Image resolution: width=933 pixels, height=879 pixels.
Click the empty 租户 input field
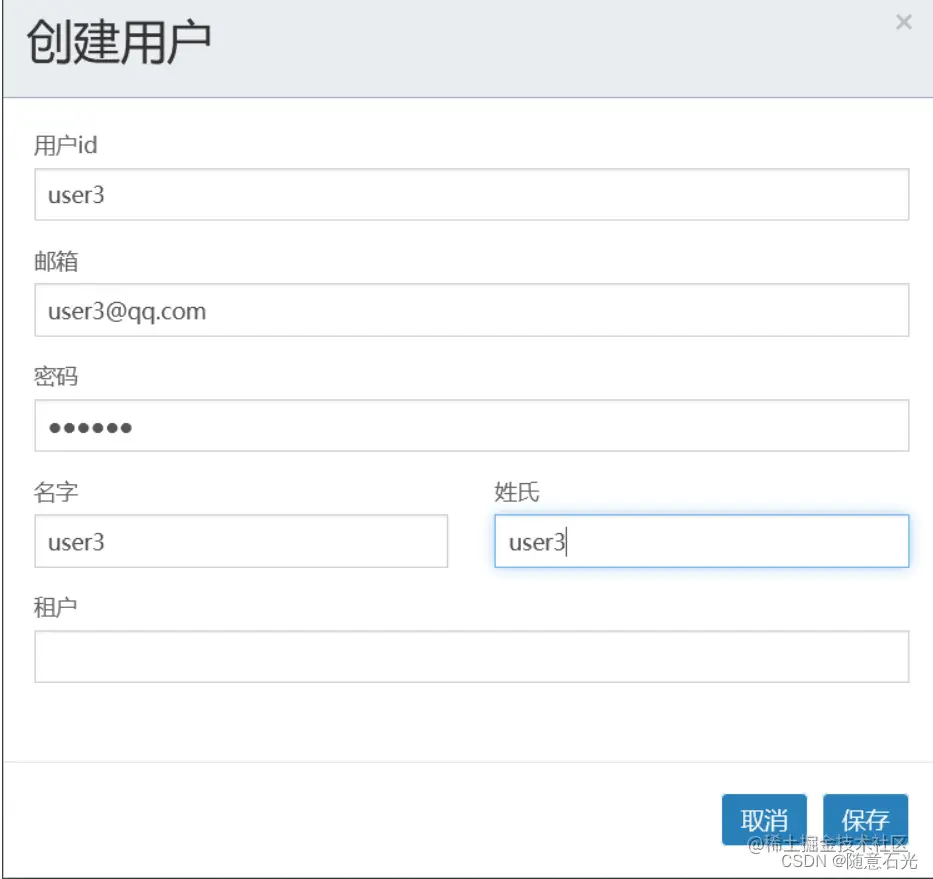click(x=471, y=656)
